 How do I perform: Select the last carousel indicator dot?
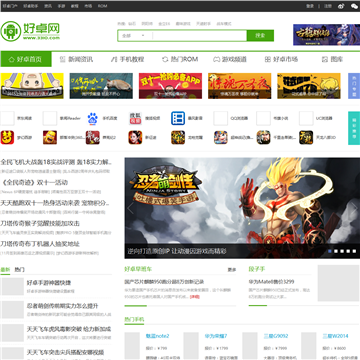click(354, 251)
